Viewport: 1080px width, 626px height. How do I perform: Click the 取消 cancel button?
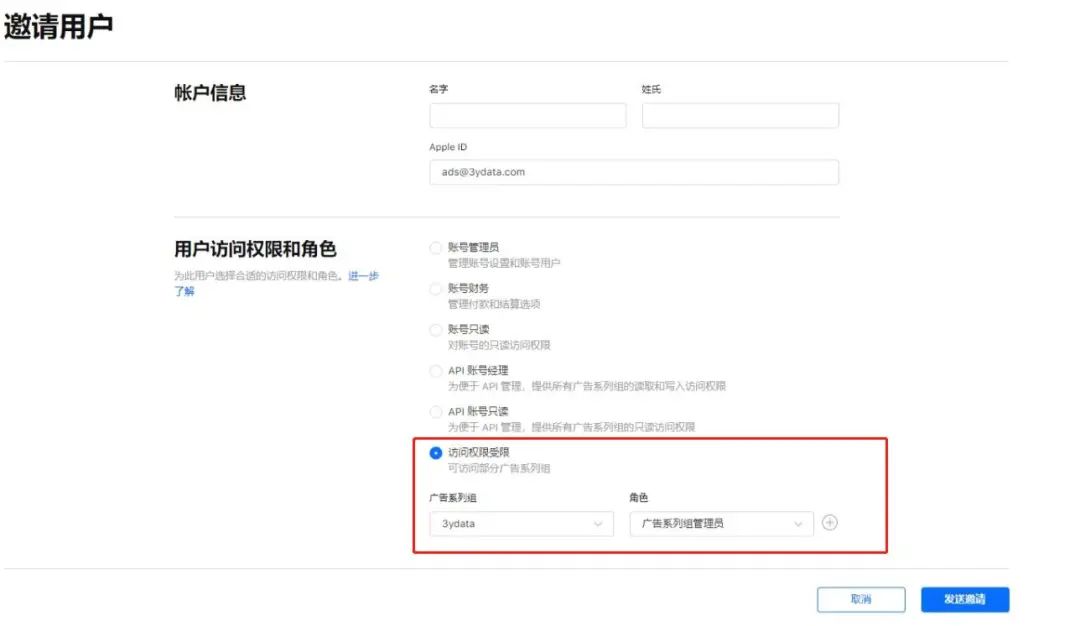pyautogui.click(x=861, y=599)
